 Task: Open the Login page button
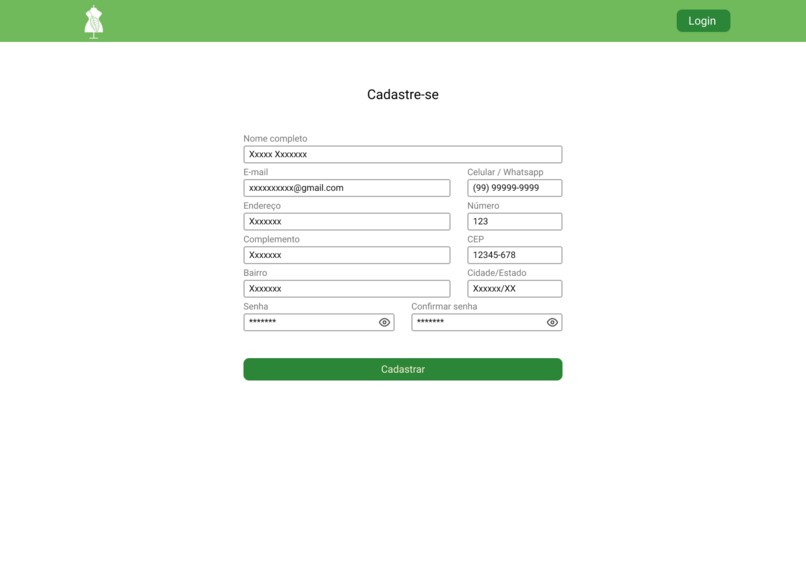click(x=703, y=21)
